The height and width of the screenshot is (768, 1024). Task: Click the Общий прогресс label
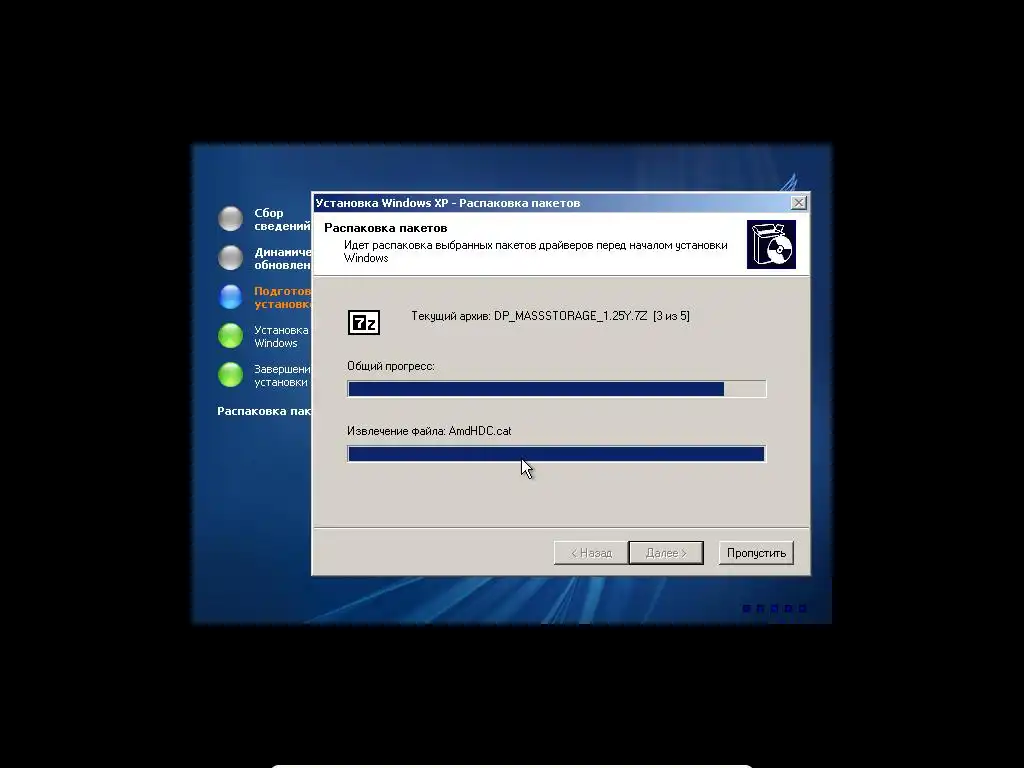point(391,366)
